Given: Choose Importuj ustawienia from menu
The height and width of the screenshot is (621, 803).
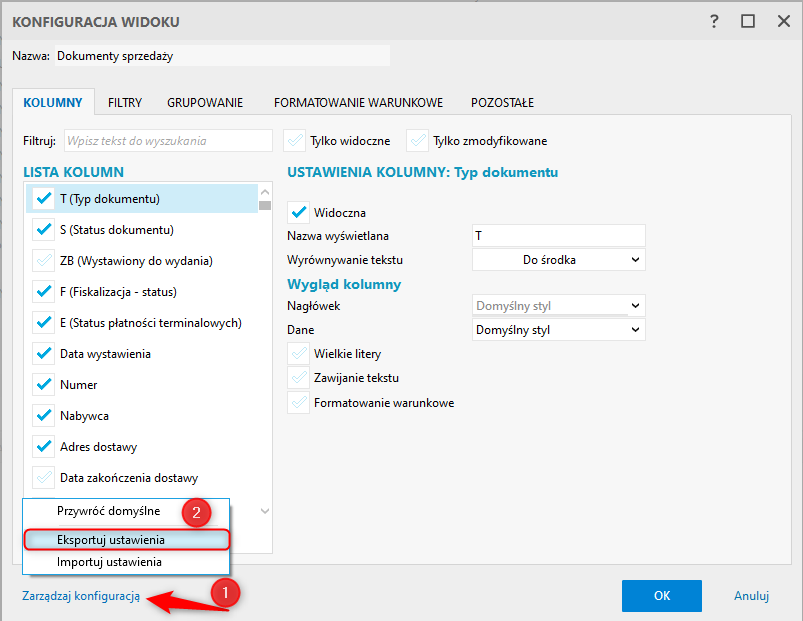Looking at the screenshot, I should pyautogui.click(x=109, y=562).
